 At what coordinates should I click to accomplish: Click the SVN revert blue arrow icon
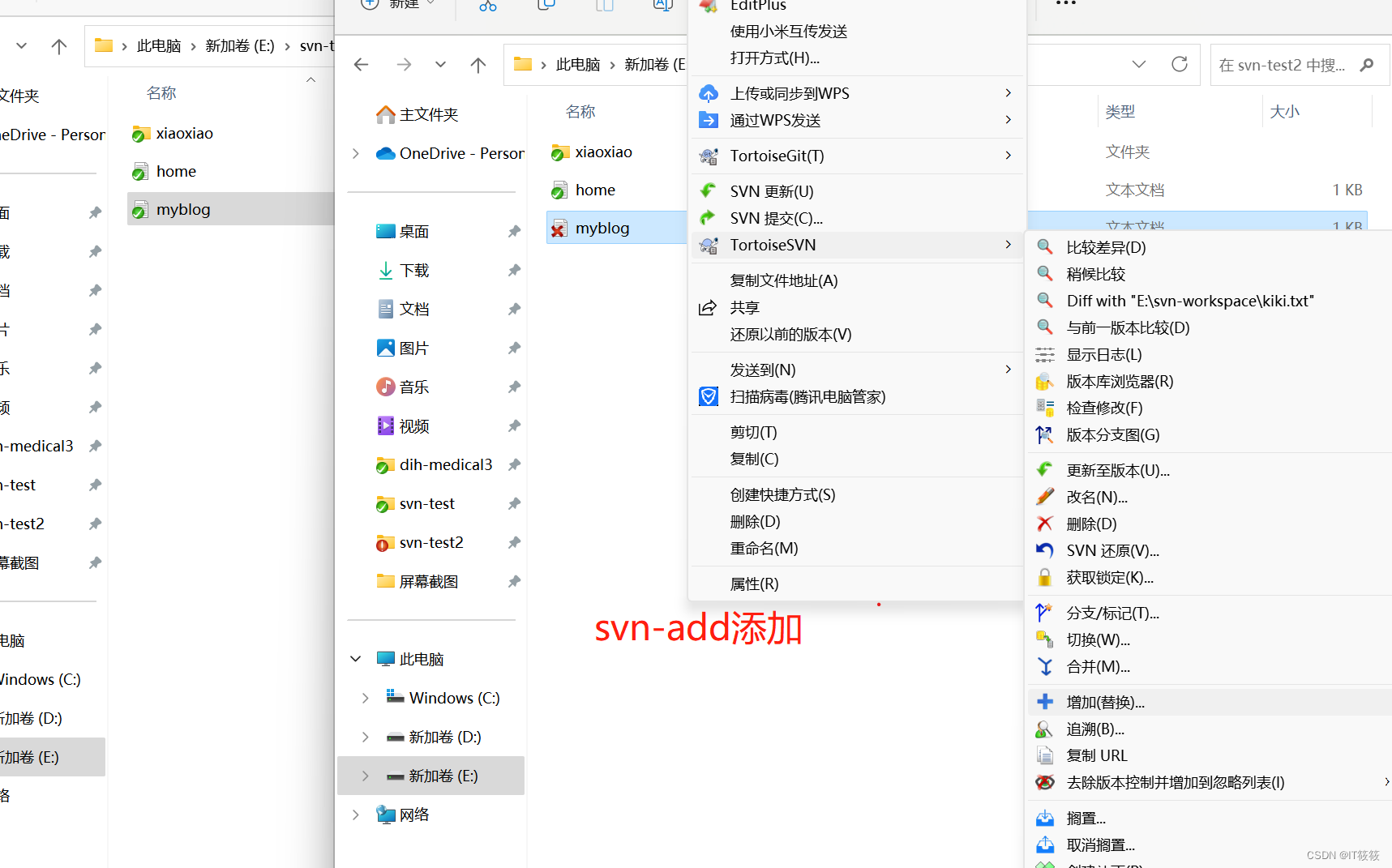click(x=1045, y=550)
